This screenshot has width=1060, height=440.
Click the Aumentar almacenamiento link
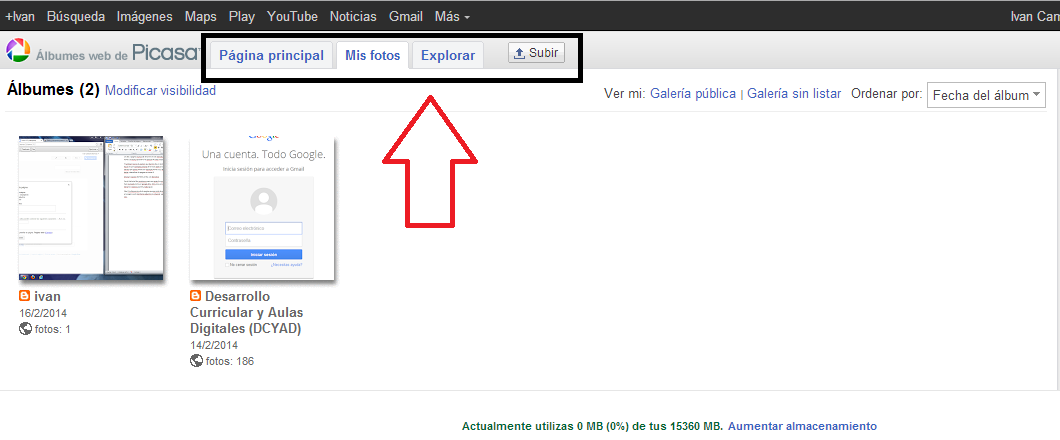802,426
